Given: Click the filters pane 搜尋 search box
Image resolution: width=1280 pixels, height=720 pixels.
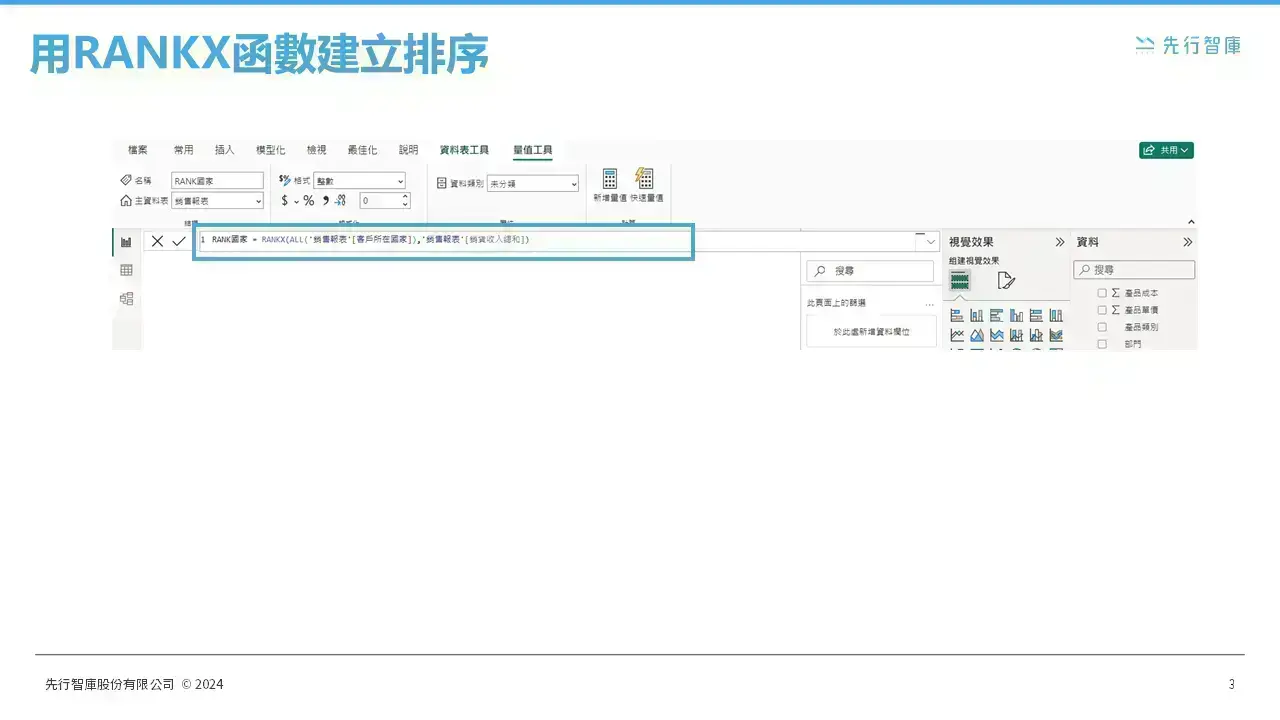Looking at the screenshot, I should [x=870, y=271].
